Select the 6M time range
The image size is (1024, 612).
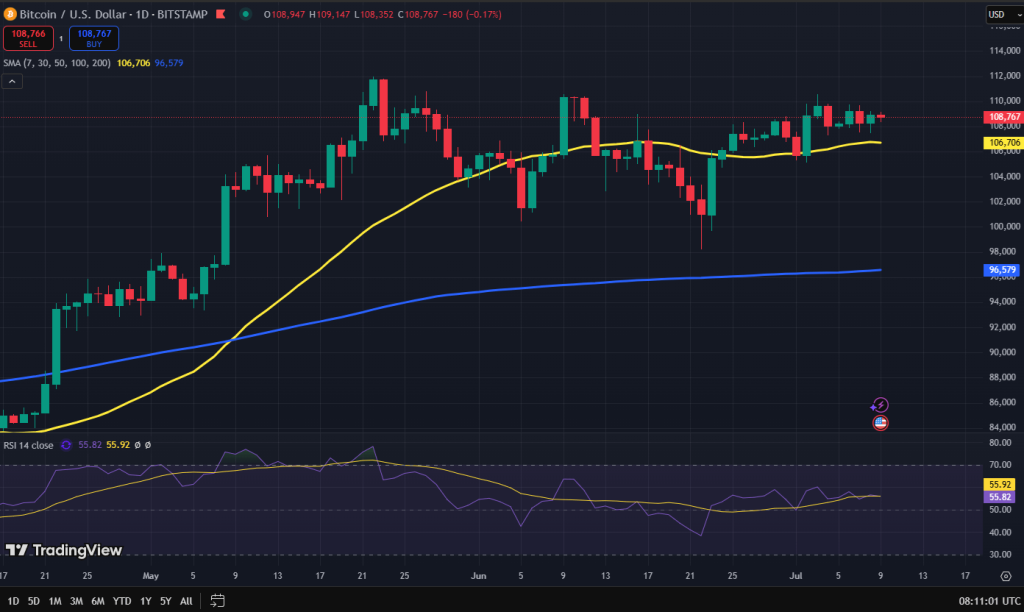98,601
